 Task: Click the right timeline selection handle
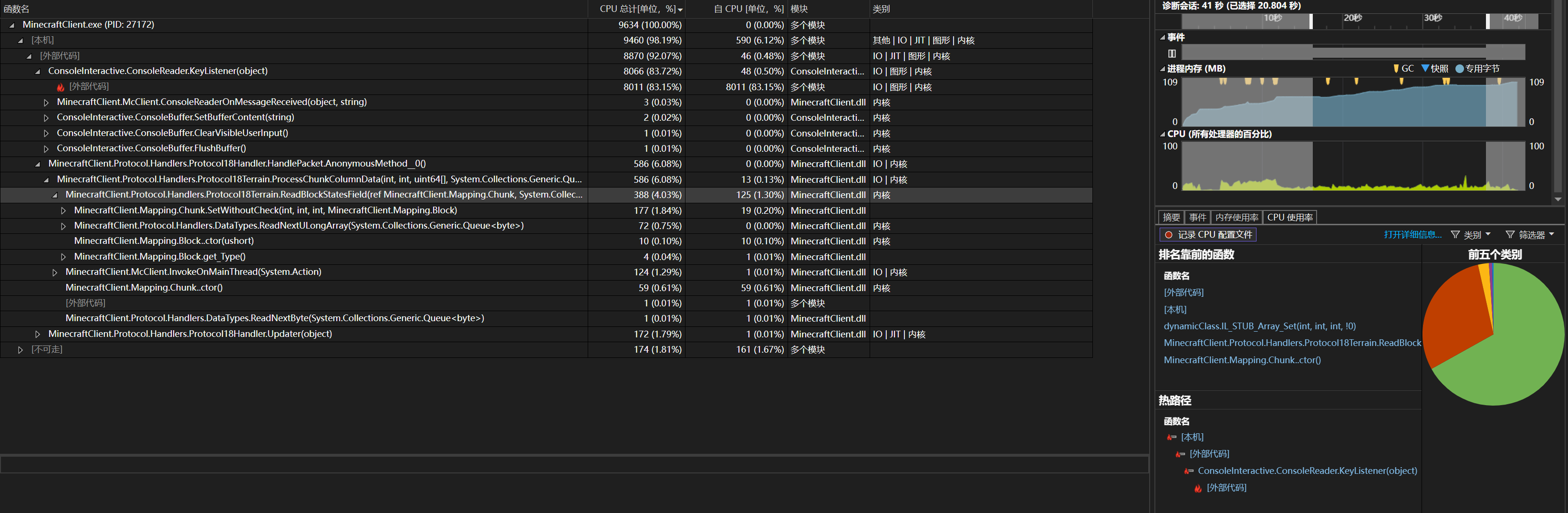[1488, 21]
